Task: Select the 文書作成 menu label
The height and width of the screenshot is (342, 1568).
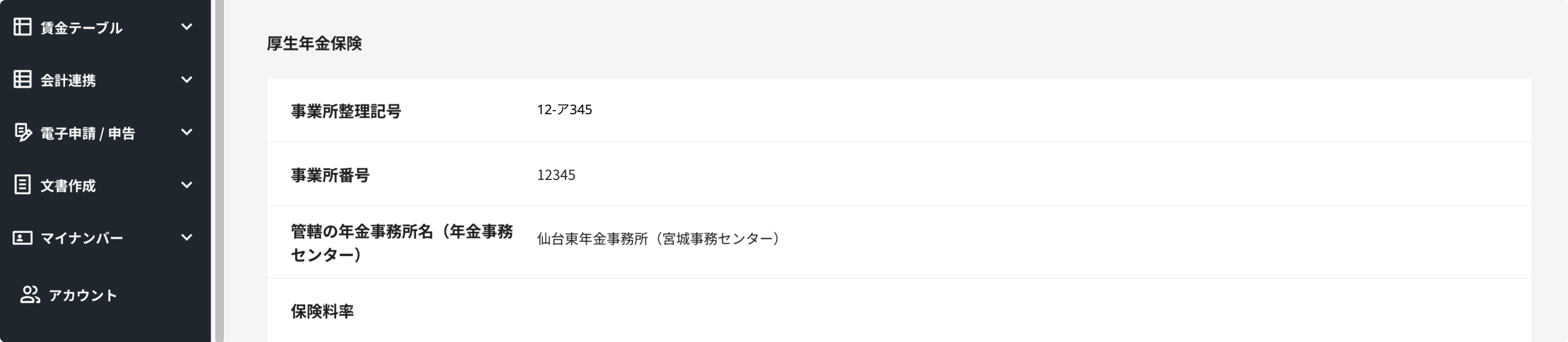Action: pyautogui.click(x=68, y=186)
